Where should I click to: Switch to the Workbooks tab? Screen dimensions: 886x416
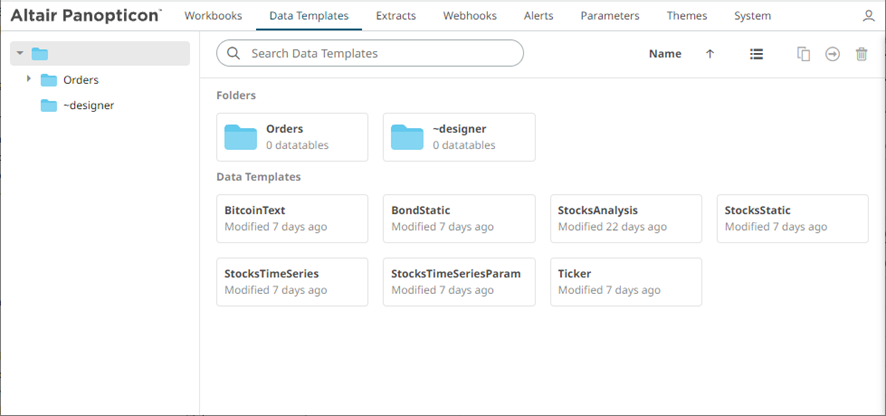coord(213,16)
